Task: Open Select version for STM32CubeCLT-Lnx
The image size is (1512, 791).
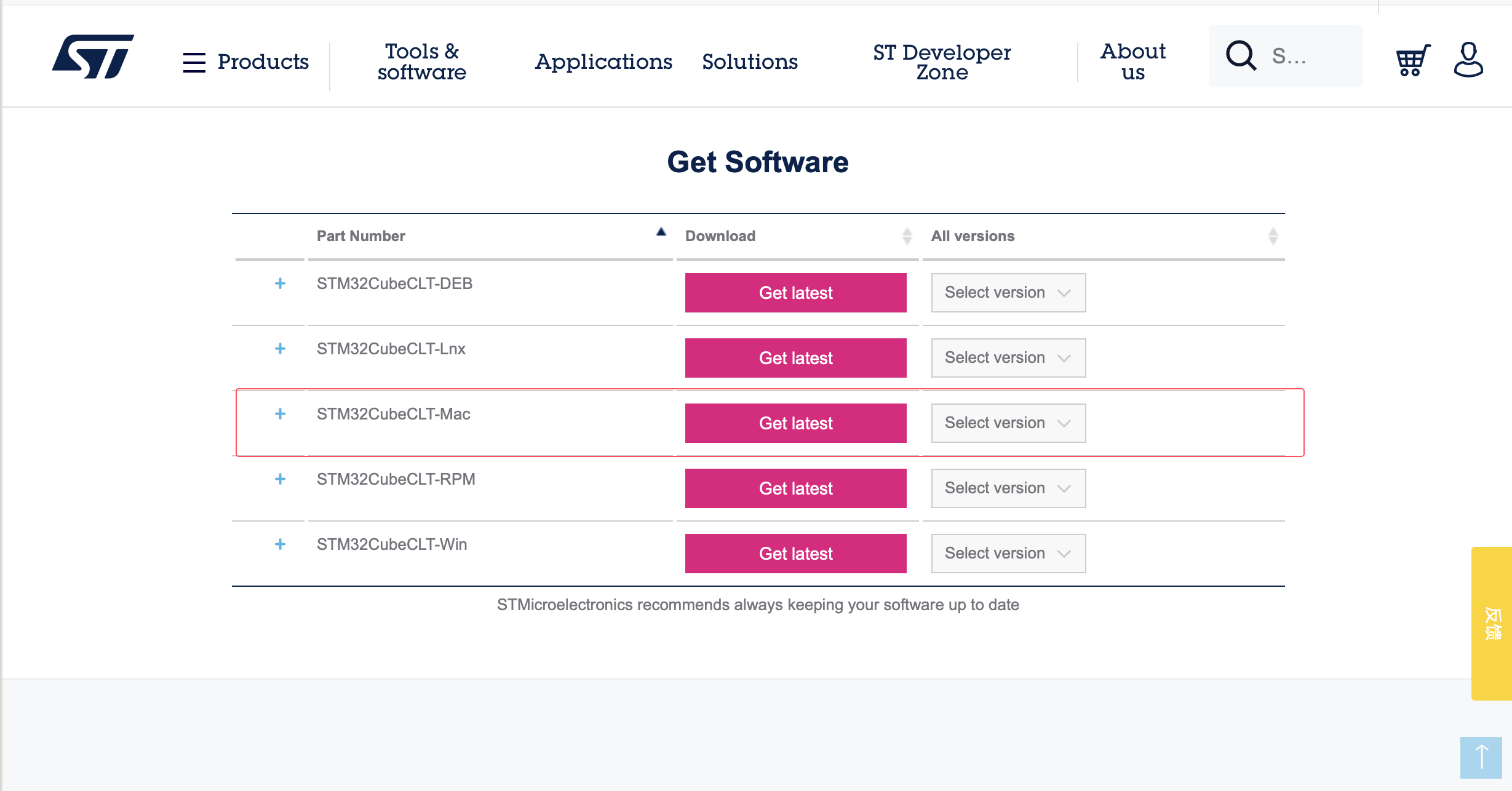Action: coord(1009,358)
